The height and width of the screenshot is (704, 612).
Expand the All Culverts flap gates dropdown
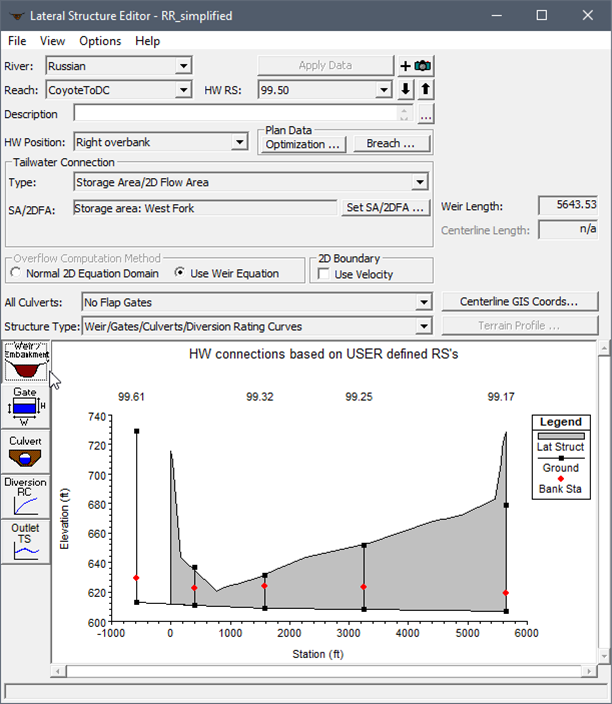pyautogui.click(x=424, y=302)
